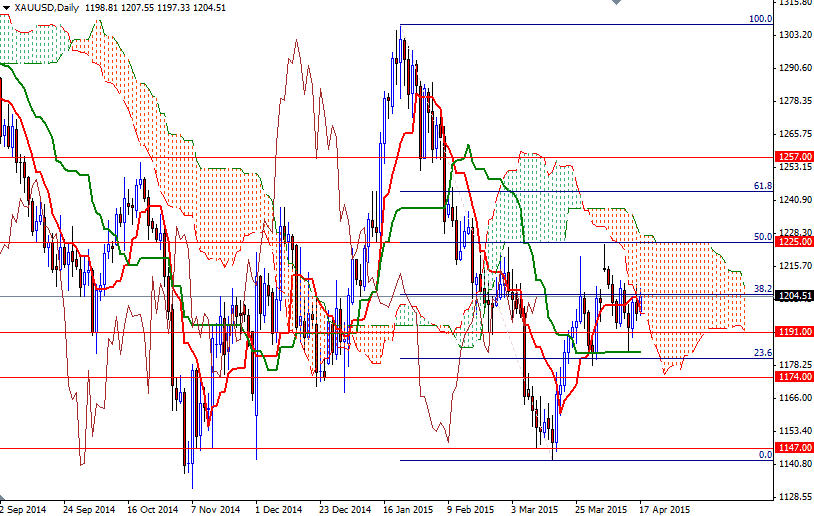Image resolution: width=814 pixels, height=516 pixels.
Task: Click the Fibonacci 38.2 level label
Action: click(x=762, y=289)
